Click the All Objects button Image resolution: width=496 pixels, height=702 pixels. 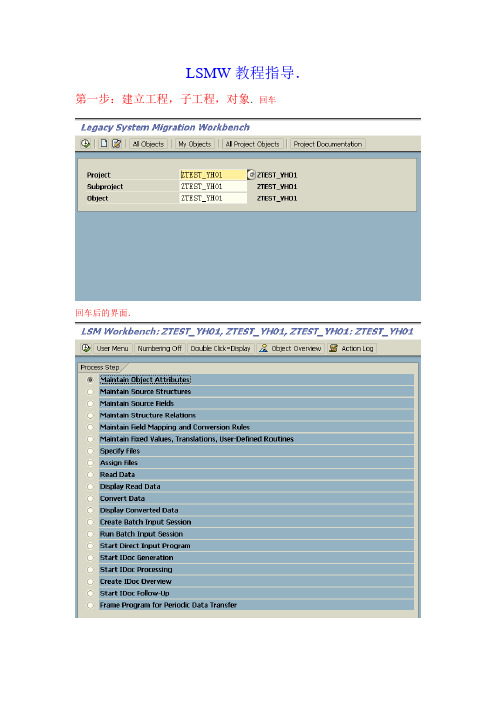click(148, 144)
